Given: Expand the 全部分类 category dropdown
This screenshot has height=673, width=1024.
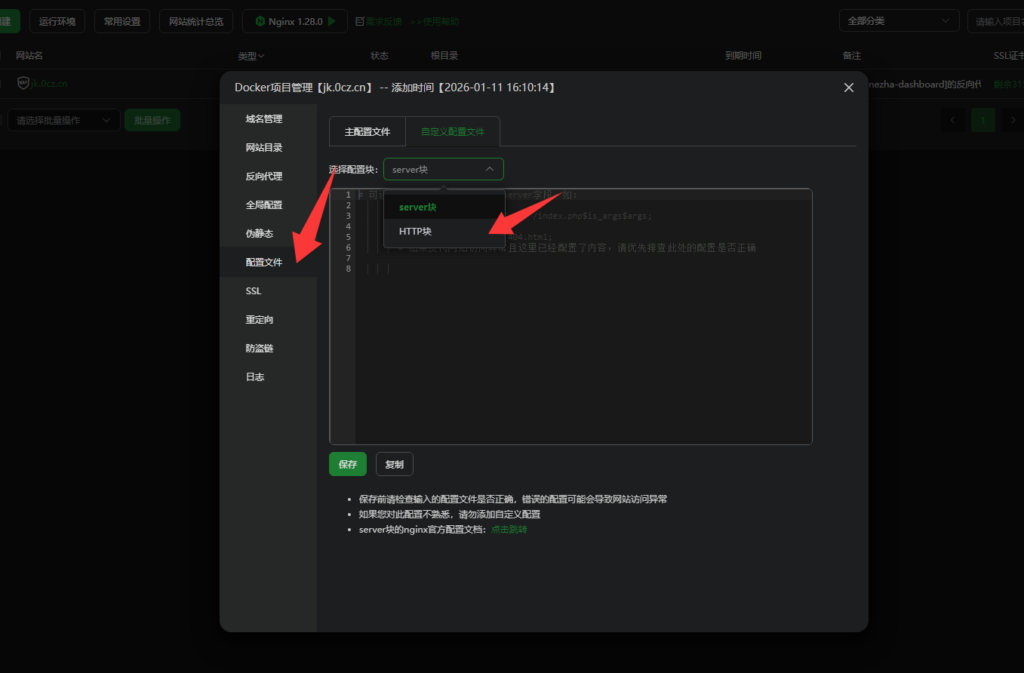Looking at the screenshot, I should coord(897,20).
